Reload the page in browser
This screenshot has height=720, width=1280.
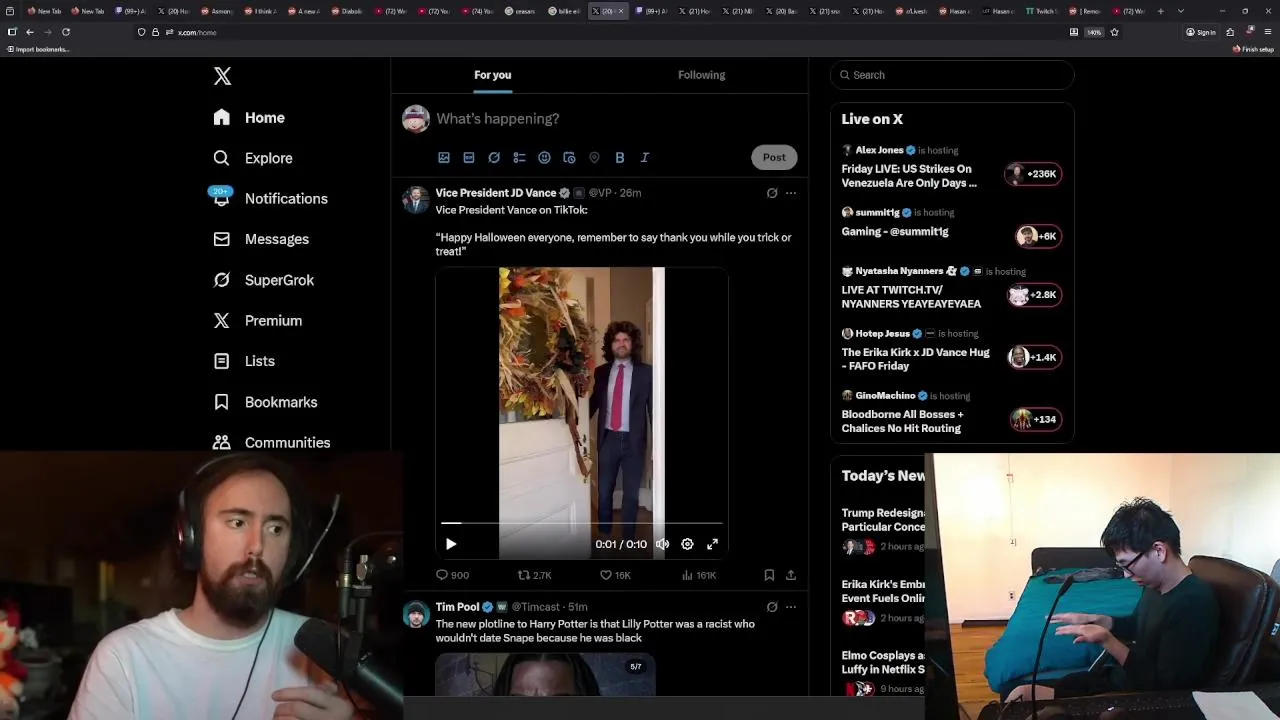(66, 32)
